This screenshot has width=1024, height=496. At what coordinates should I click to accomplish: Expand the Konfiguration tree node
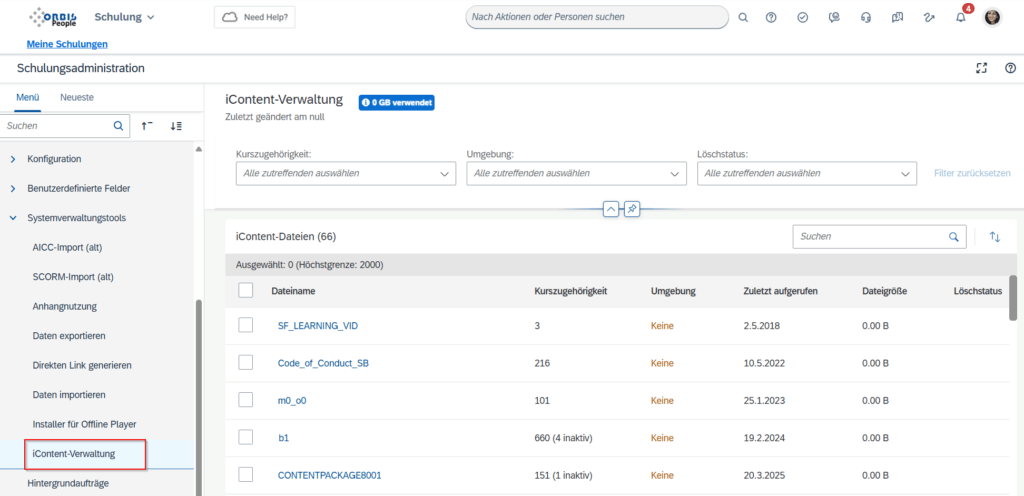point(13,159)
